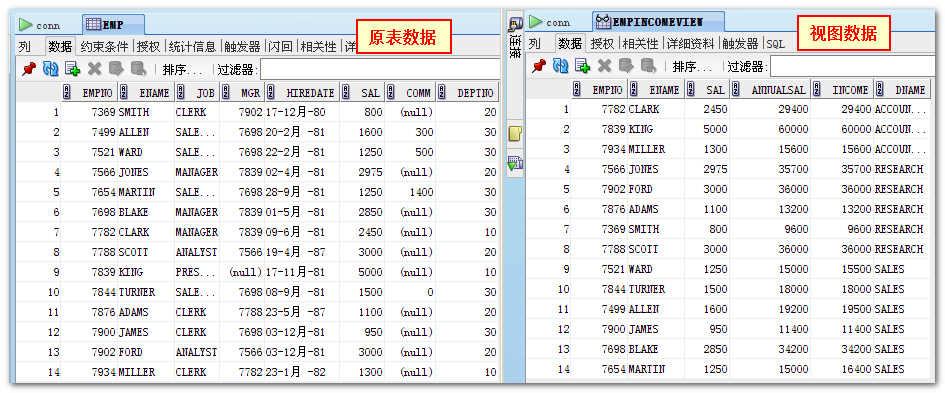This screenshot has height=393, width=945.
Task: Click 排序... button in EMPINCOMEVIEW toolbar
Action: (x=692, y=66)
